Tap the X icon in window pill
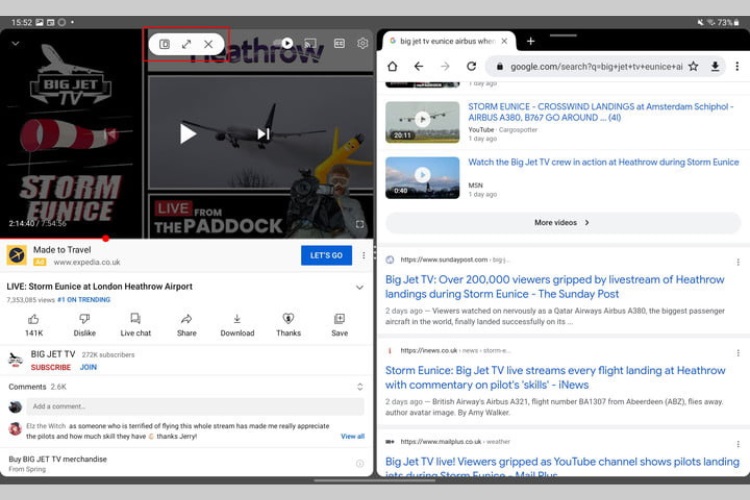The width and height of the screenshot is (750, 500). pyautogui.click(x=208, y=44)
